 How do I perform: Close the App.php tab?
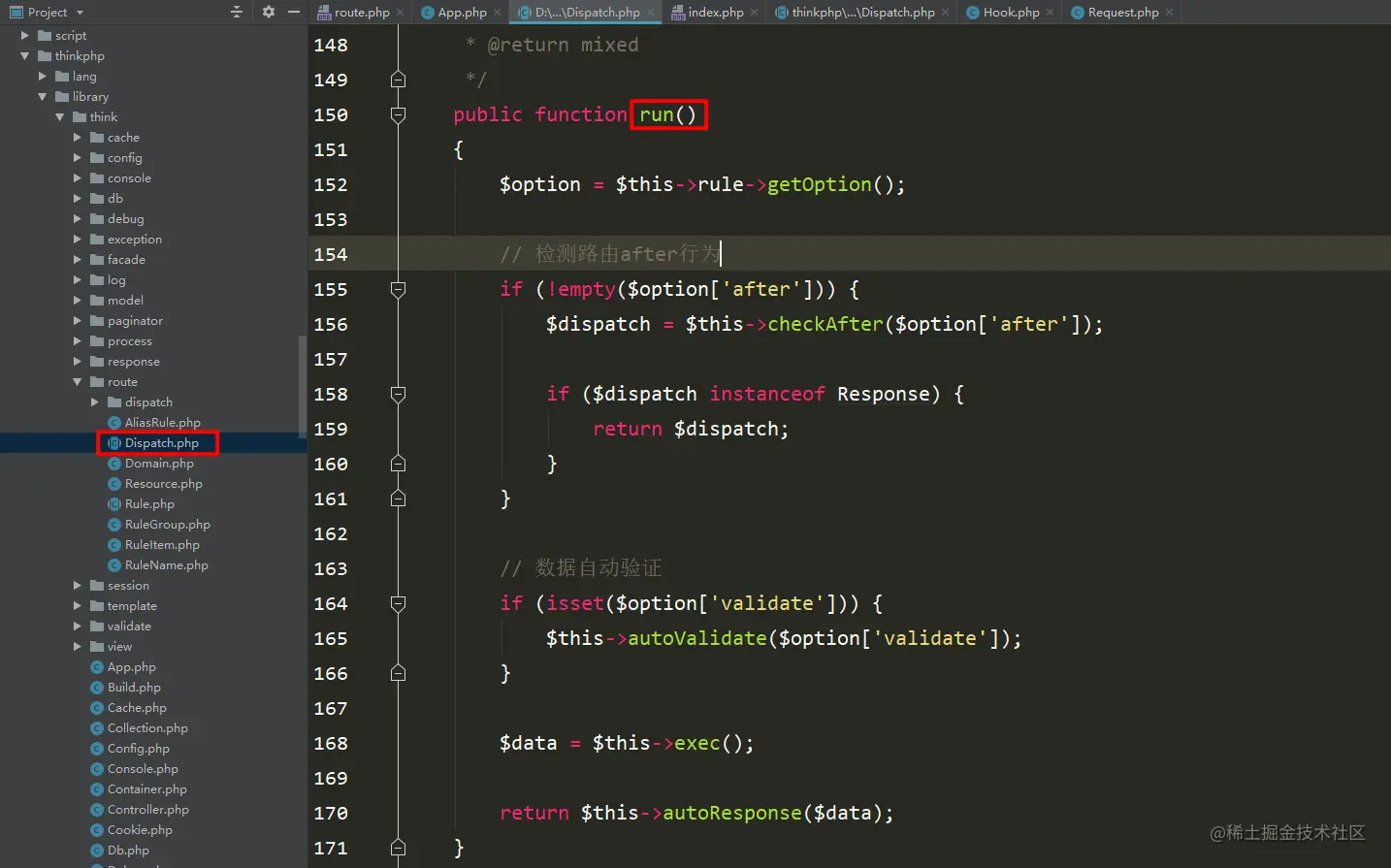[x=498, y=13]
